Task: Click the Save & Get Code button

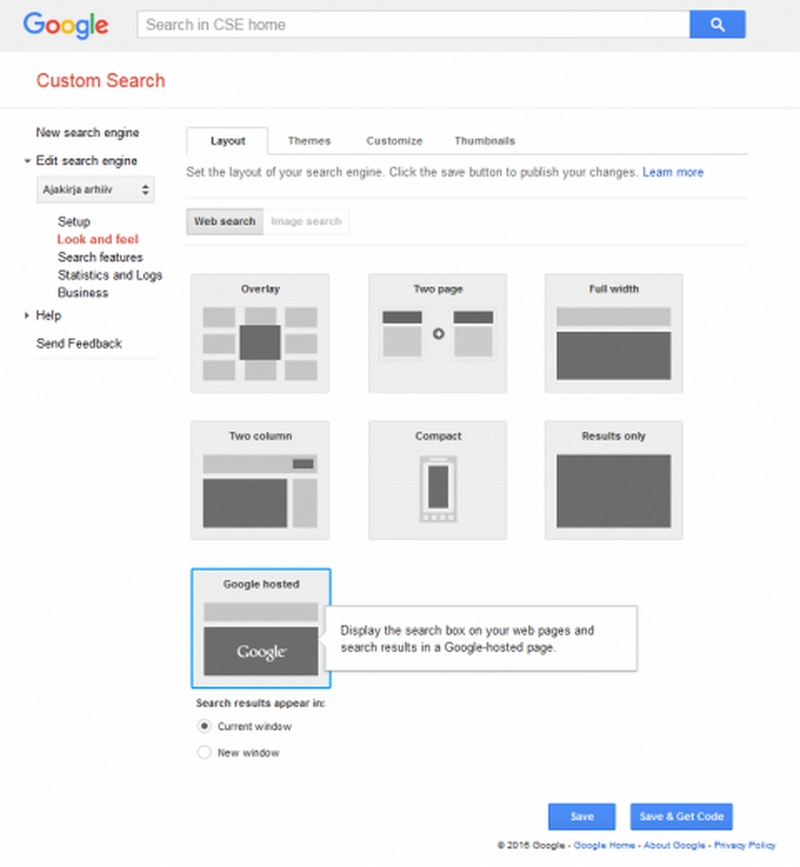Action: point(681,817)
